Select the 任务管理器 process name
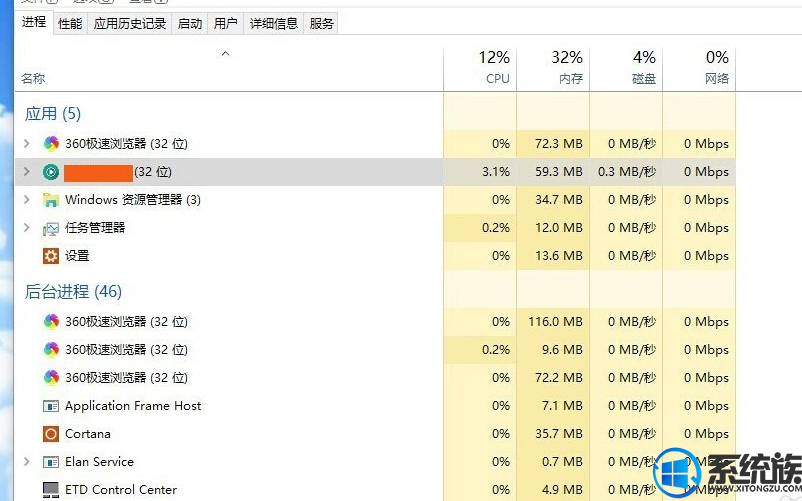Image resolution: width=802 pixels, height=501 pixels. click(95, 228)
